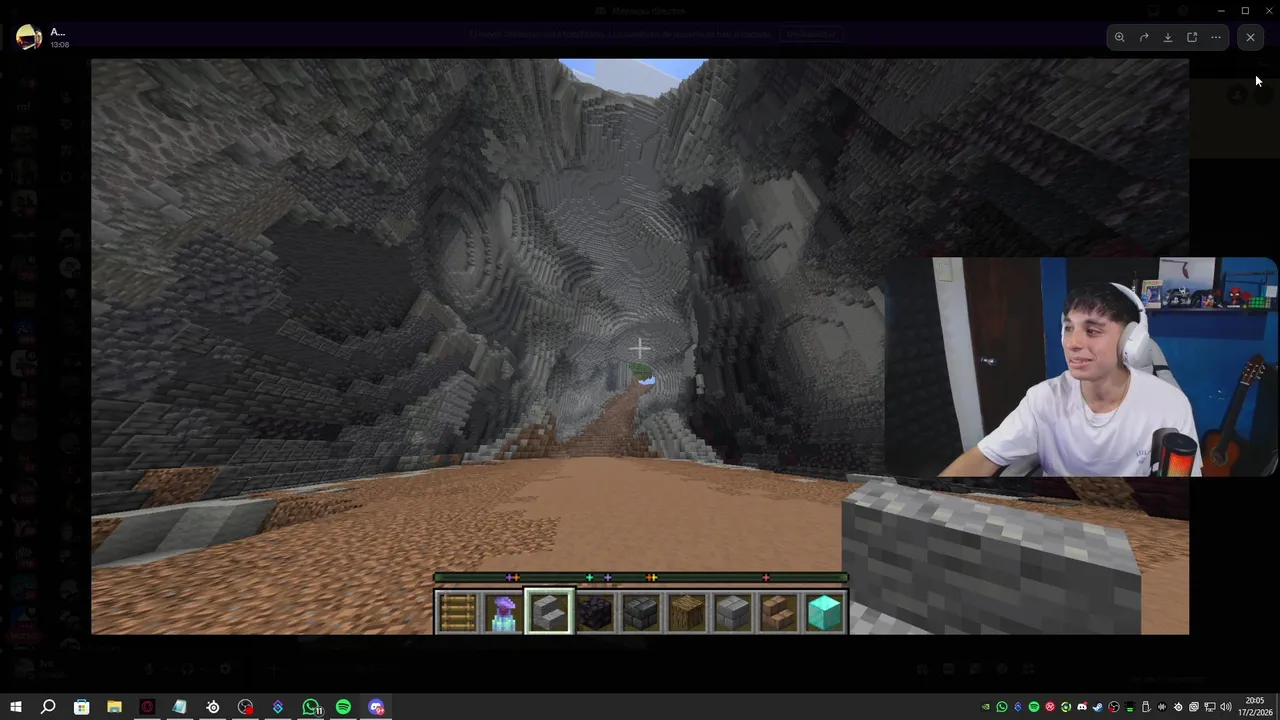Open OBS Studio recording on taskbar
Viewport: 1280px width, 720px height.
point(246,707)
